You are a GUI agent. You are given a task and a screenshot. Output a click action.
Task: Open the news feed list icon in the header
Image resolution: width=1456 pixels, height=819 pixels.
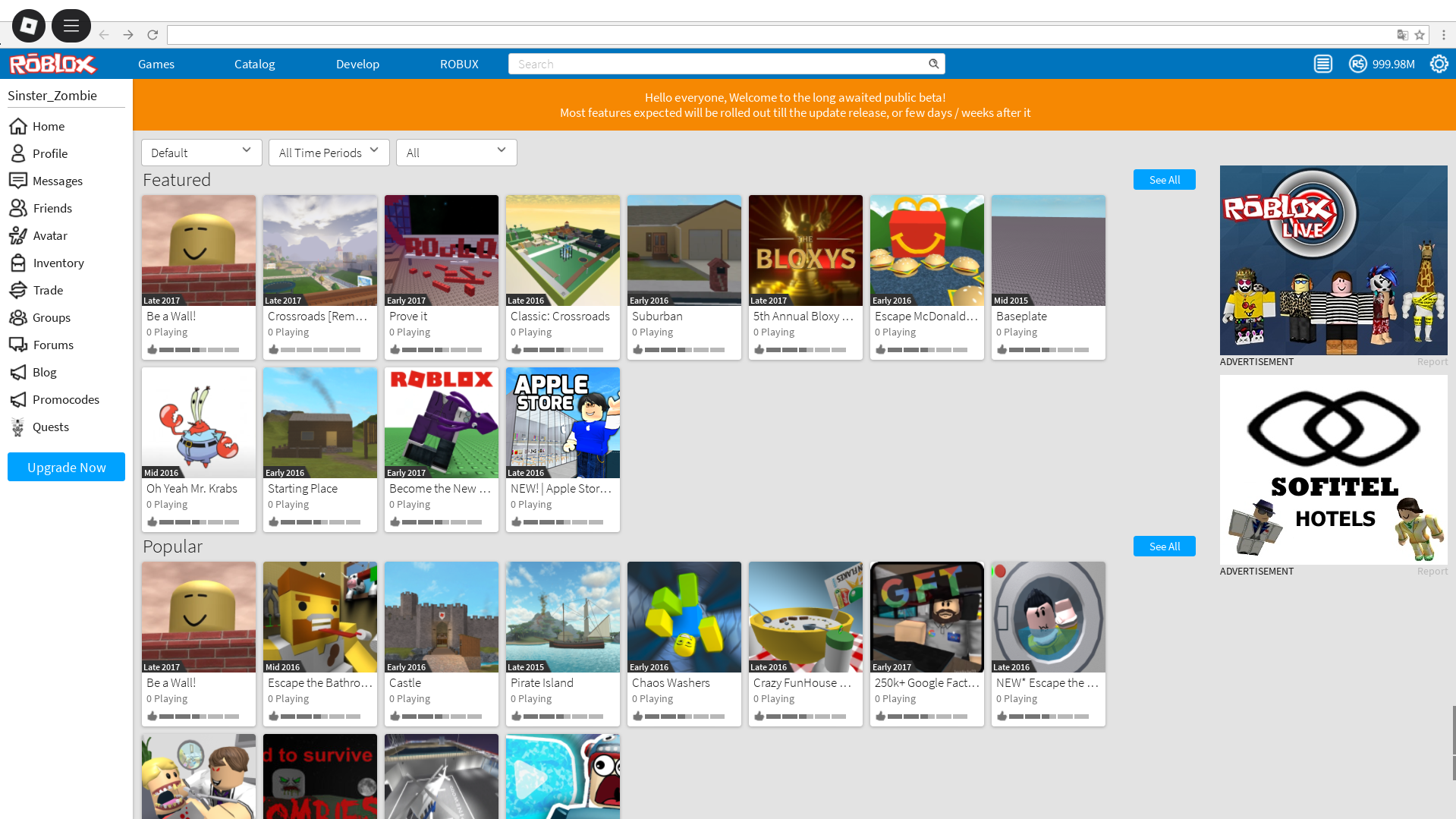point(1323,64)
